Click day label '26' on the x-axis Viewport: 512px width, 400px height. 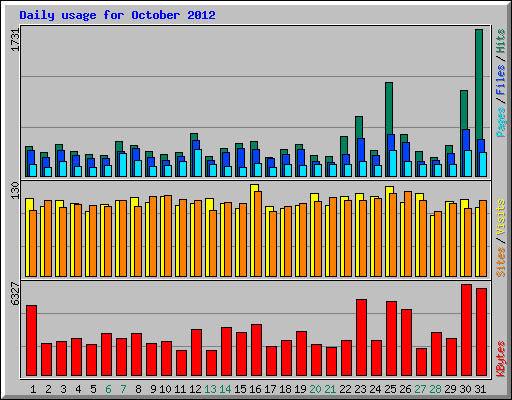click(405, 389)
